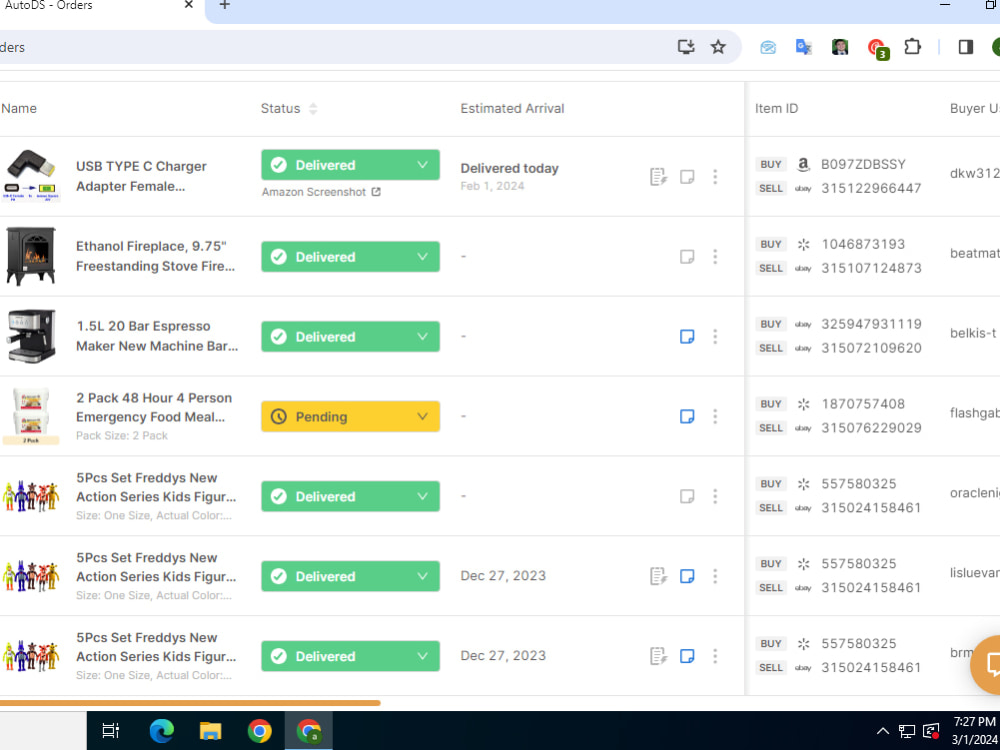Open three-dot menu for USB TYPE C Charger order
Viewport: 1000px width, 750px height.
click(715, 177)
